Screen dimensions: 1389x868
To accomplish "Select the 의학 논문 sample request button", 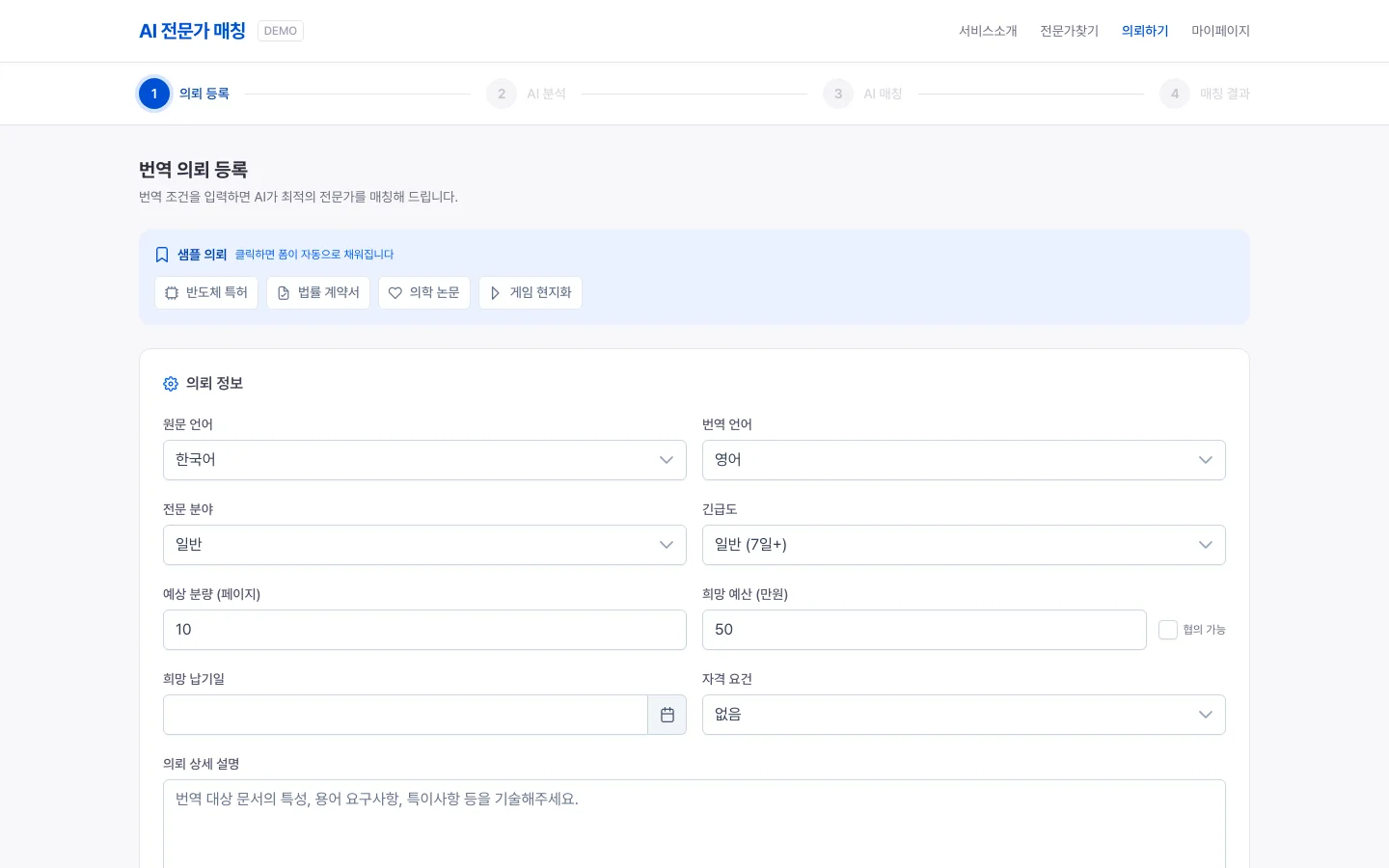I will pyautogui.click(x=424, y=293).
